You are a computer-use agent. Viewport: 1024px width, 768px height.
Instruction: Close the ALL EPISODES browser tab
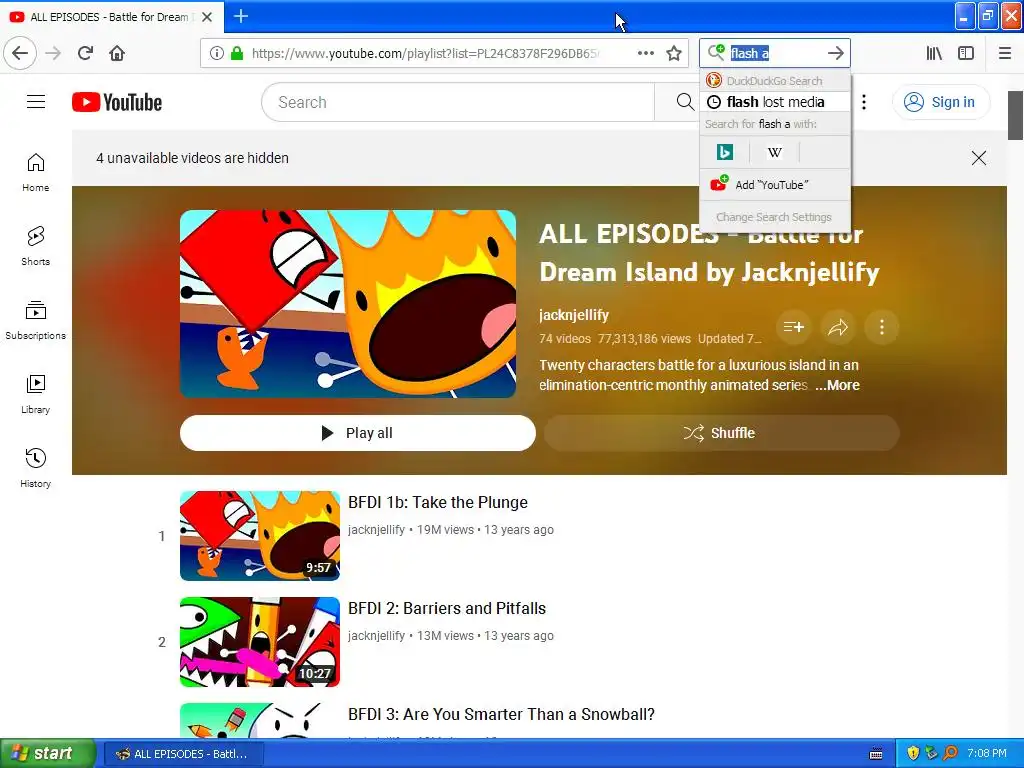[x=207, y=17]
